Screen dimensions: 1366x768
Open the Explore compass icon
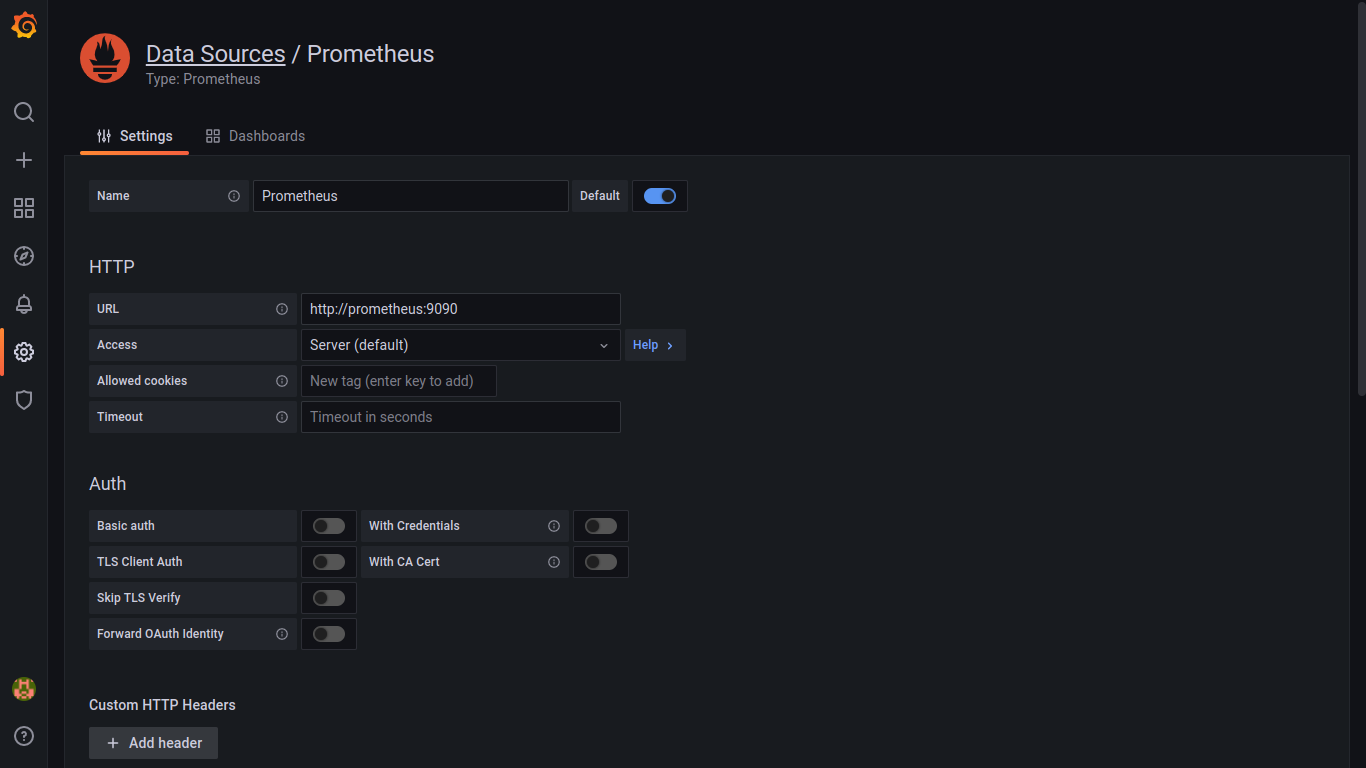[x=24, y=256]
